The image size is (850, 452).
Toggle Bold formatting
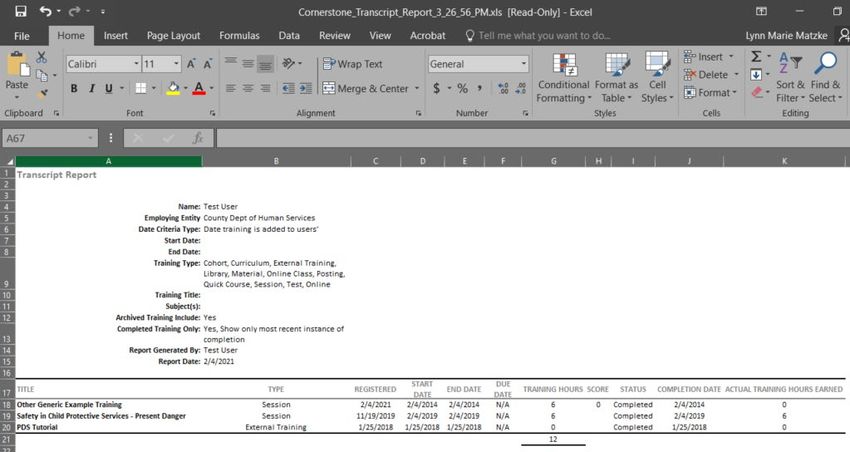coord(74,88)
